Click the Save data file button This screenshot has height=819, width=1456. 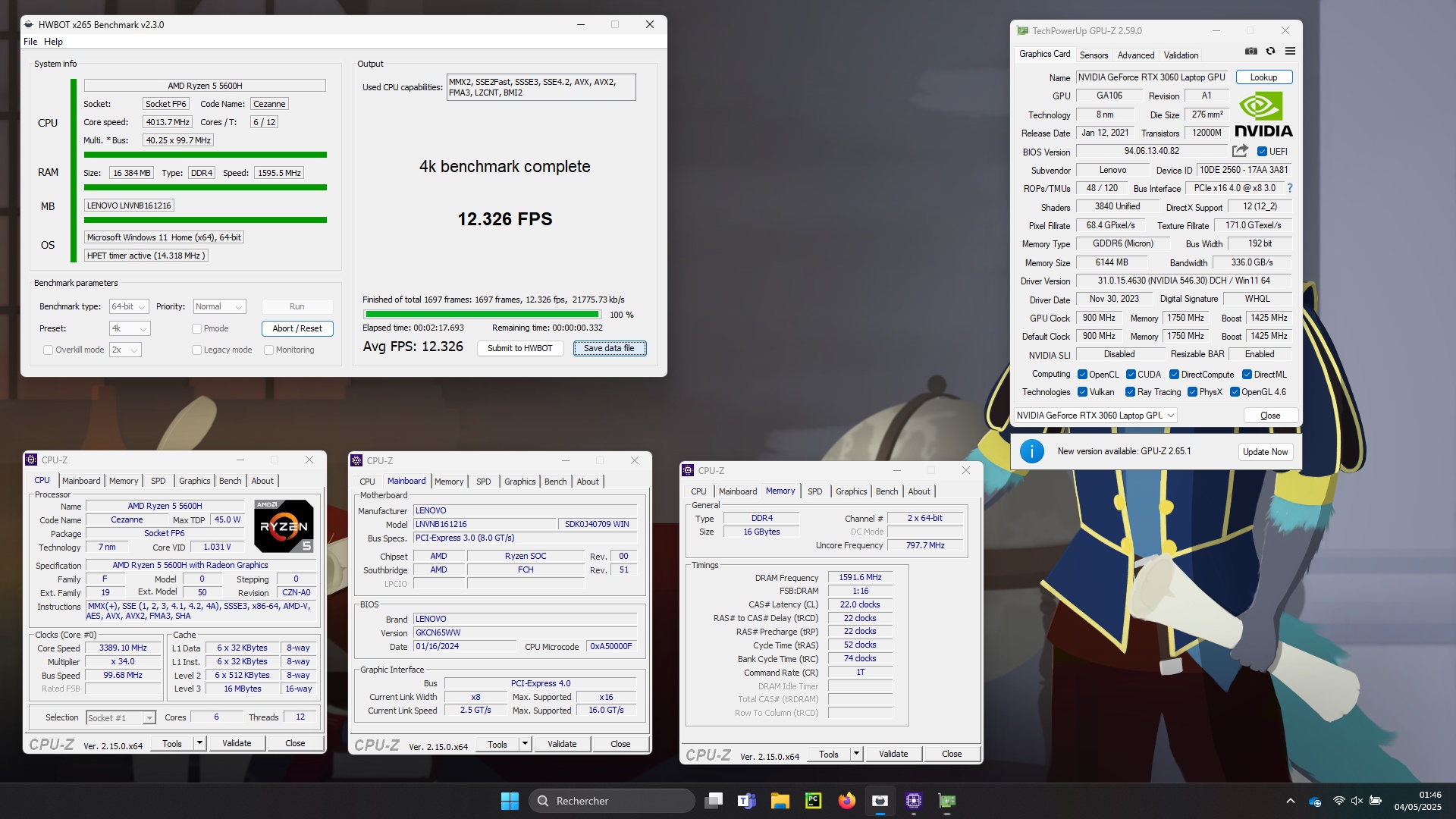click(x=609, y=348)
